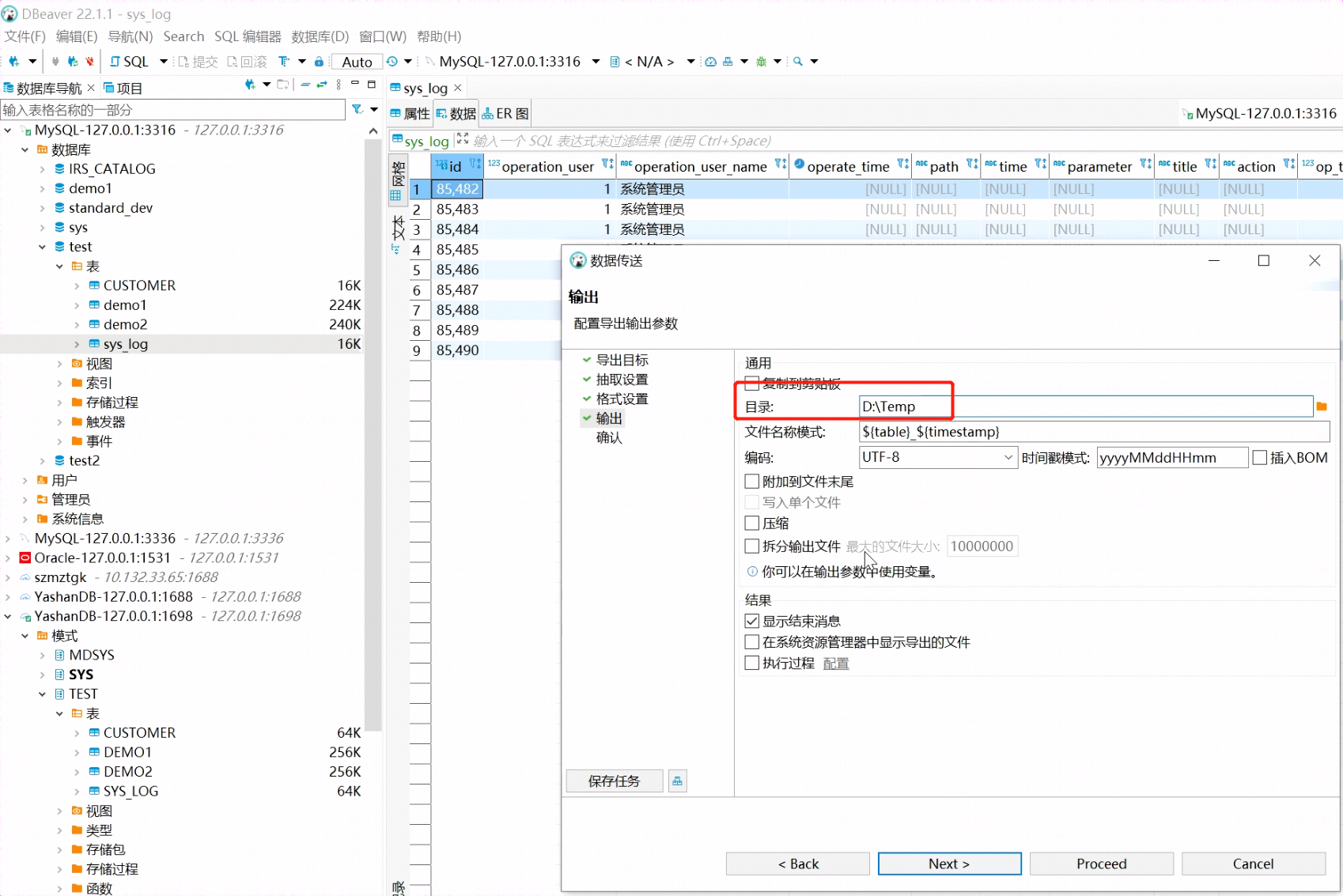Open the 编辑(E) menu
The width and height of the screenshot is (1343, 896).
77,36
